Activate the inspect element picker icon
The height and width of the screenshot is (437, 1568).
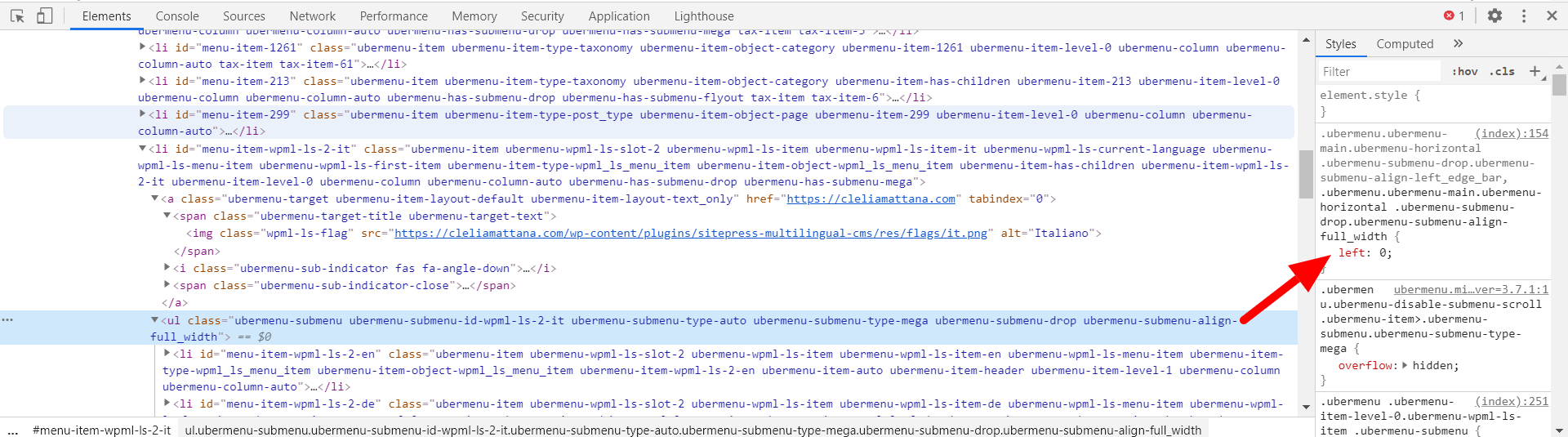[x=17, y=16]
